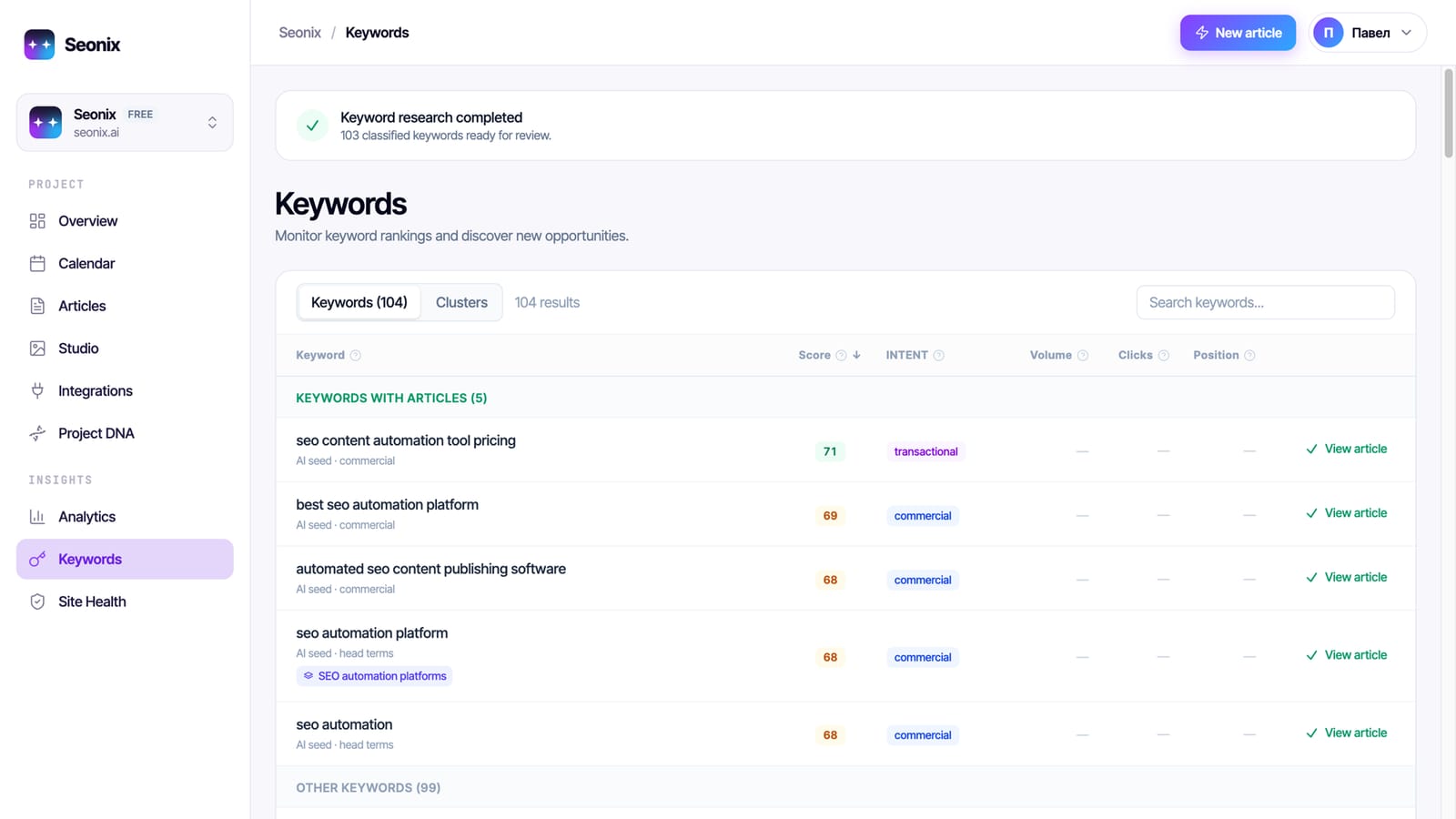
Task: Go to Site Health menu item
Action: click(125, 602)
